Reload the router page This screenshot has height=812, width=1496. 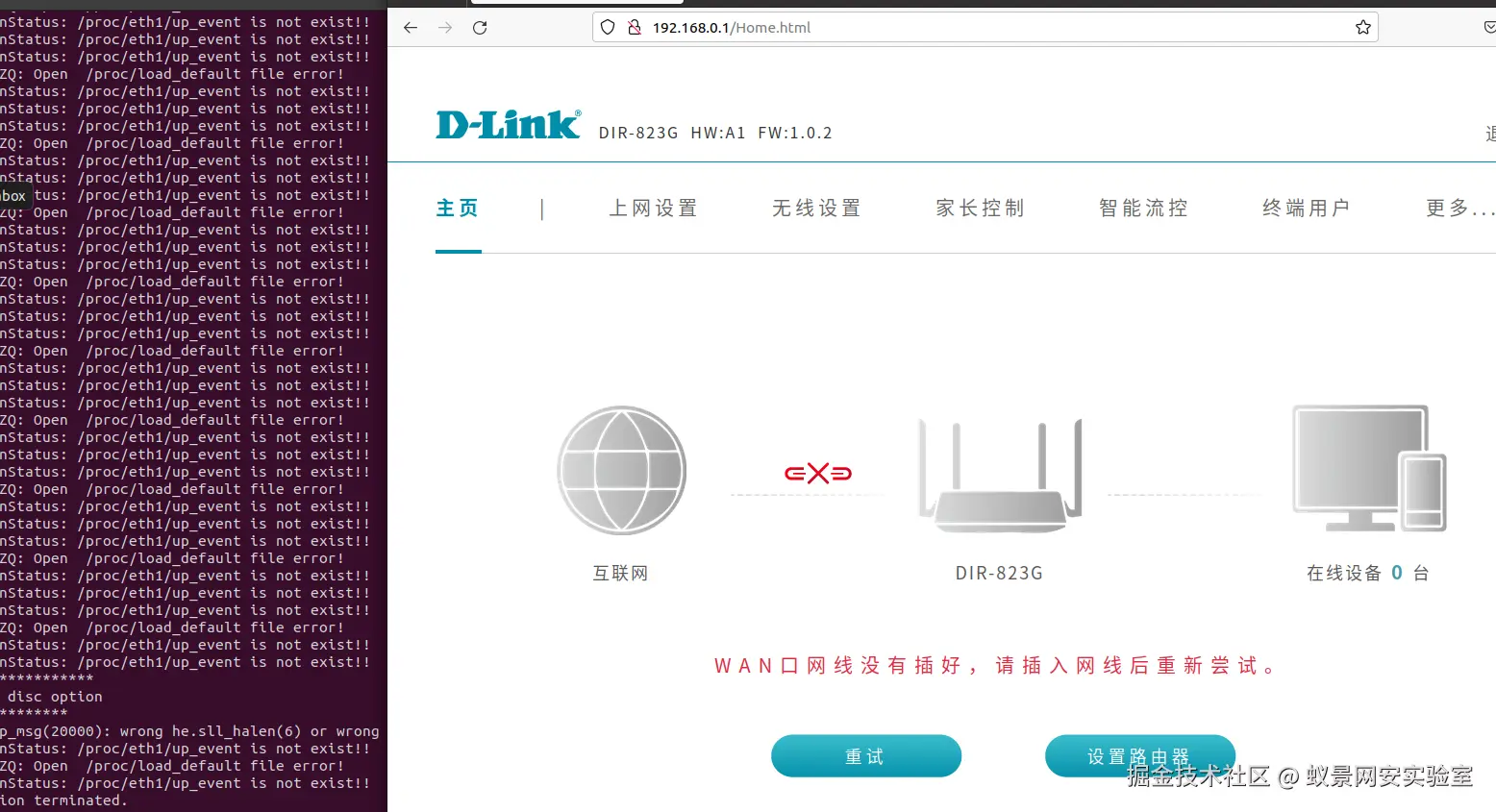tap(480, 28)
